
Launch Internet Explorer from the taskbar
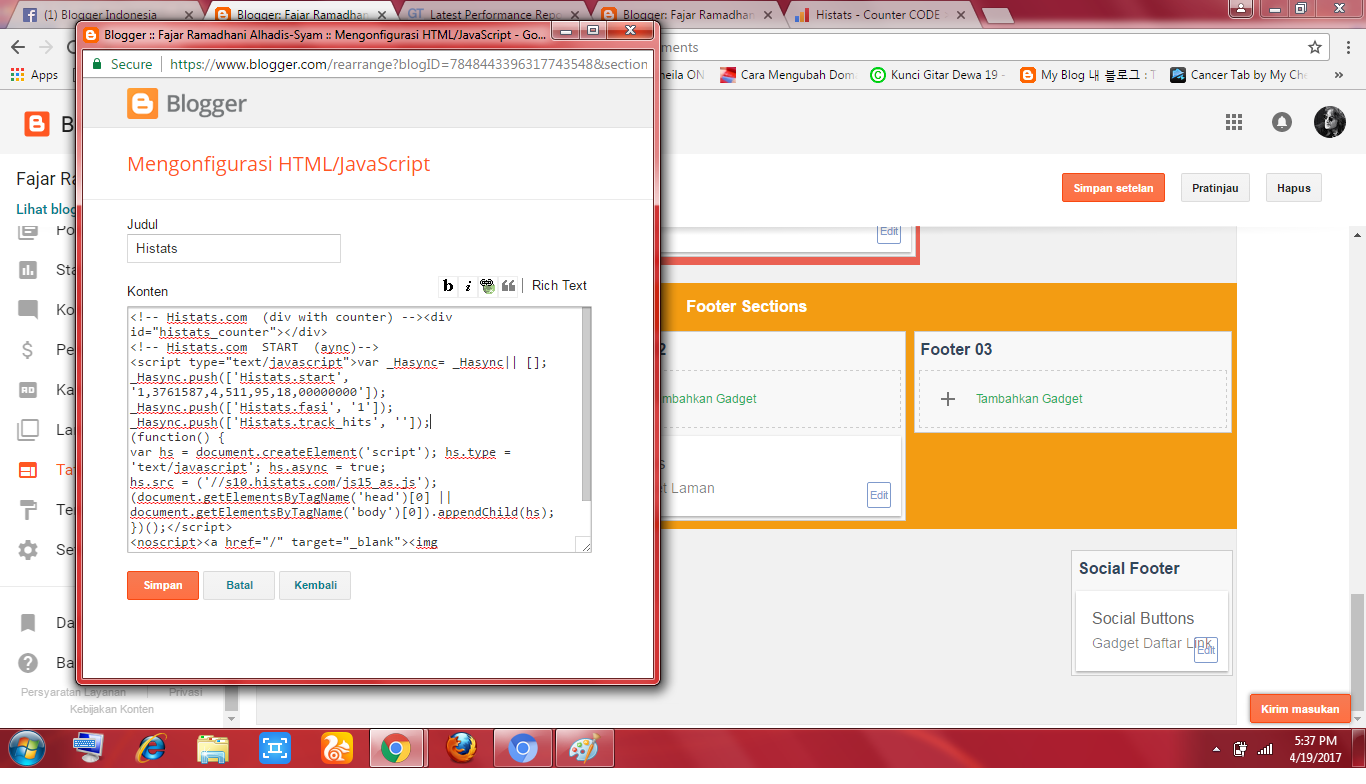[x=151, y=749]
